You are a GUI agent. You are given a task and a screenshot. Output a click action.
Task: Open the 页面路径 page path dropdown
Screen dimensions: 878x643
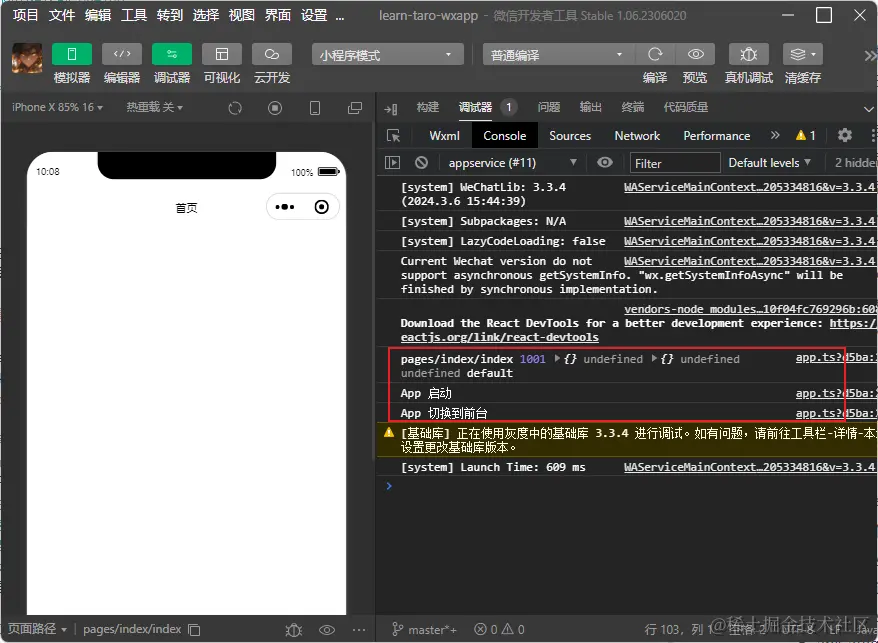[38, 629]
